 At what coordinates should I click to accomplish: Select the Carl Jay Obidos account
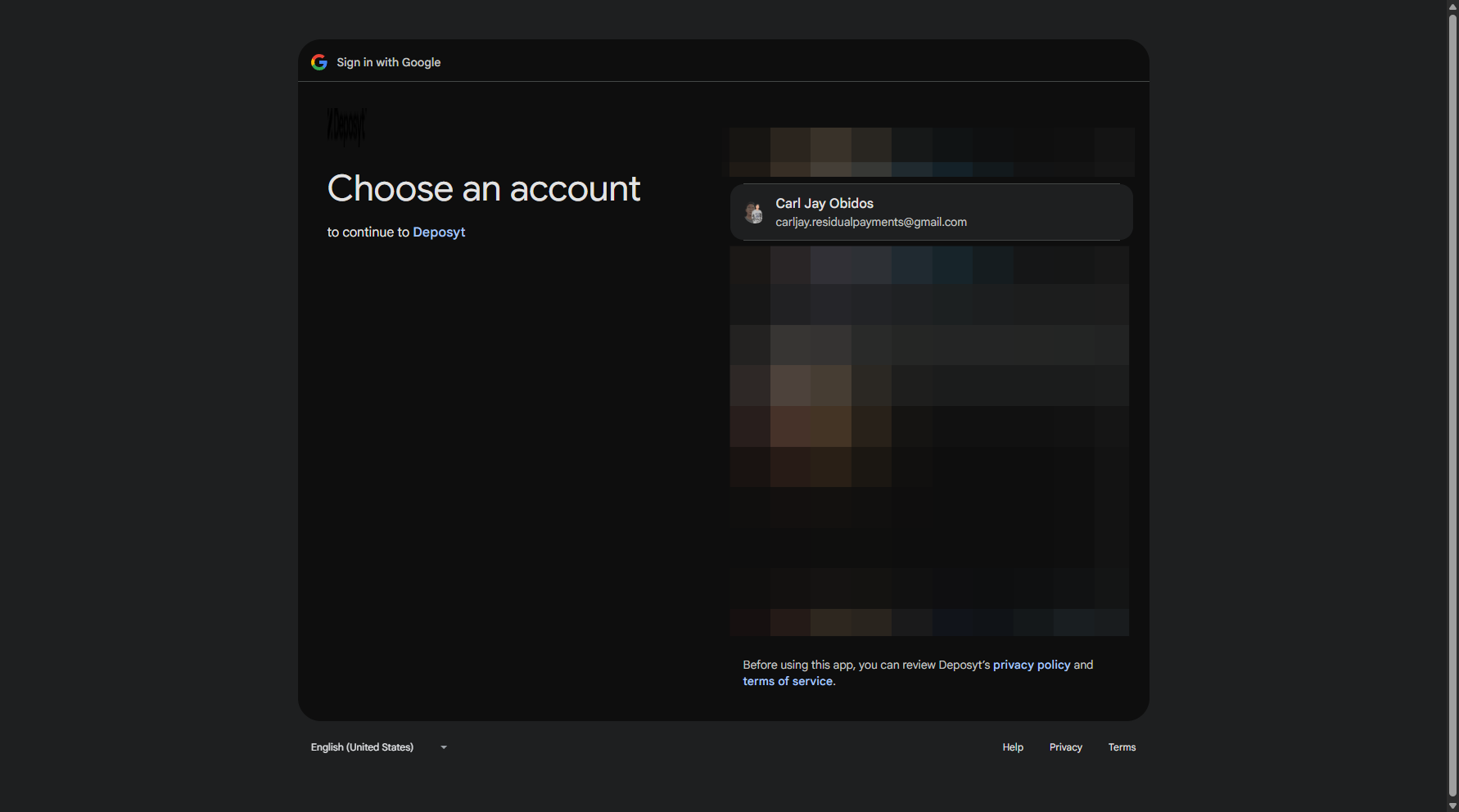pyautogui.click(x=932, y=212)
